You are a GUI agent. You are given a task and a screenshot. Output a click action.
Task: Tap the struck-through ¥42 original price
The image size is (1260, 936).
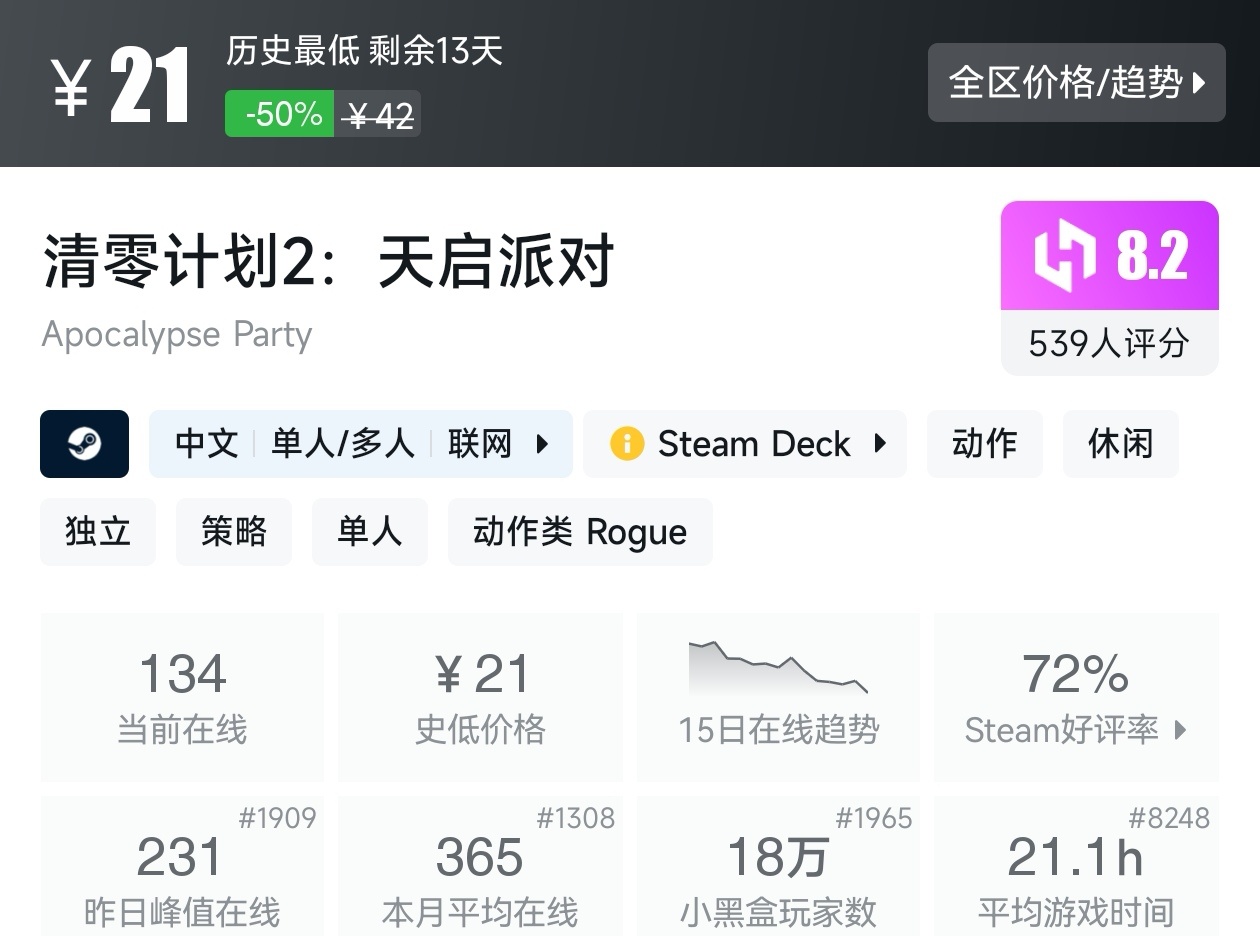[x=378, y=116]
